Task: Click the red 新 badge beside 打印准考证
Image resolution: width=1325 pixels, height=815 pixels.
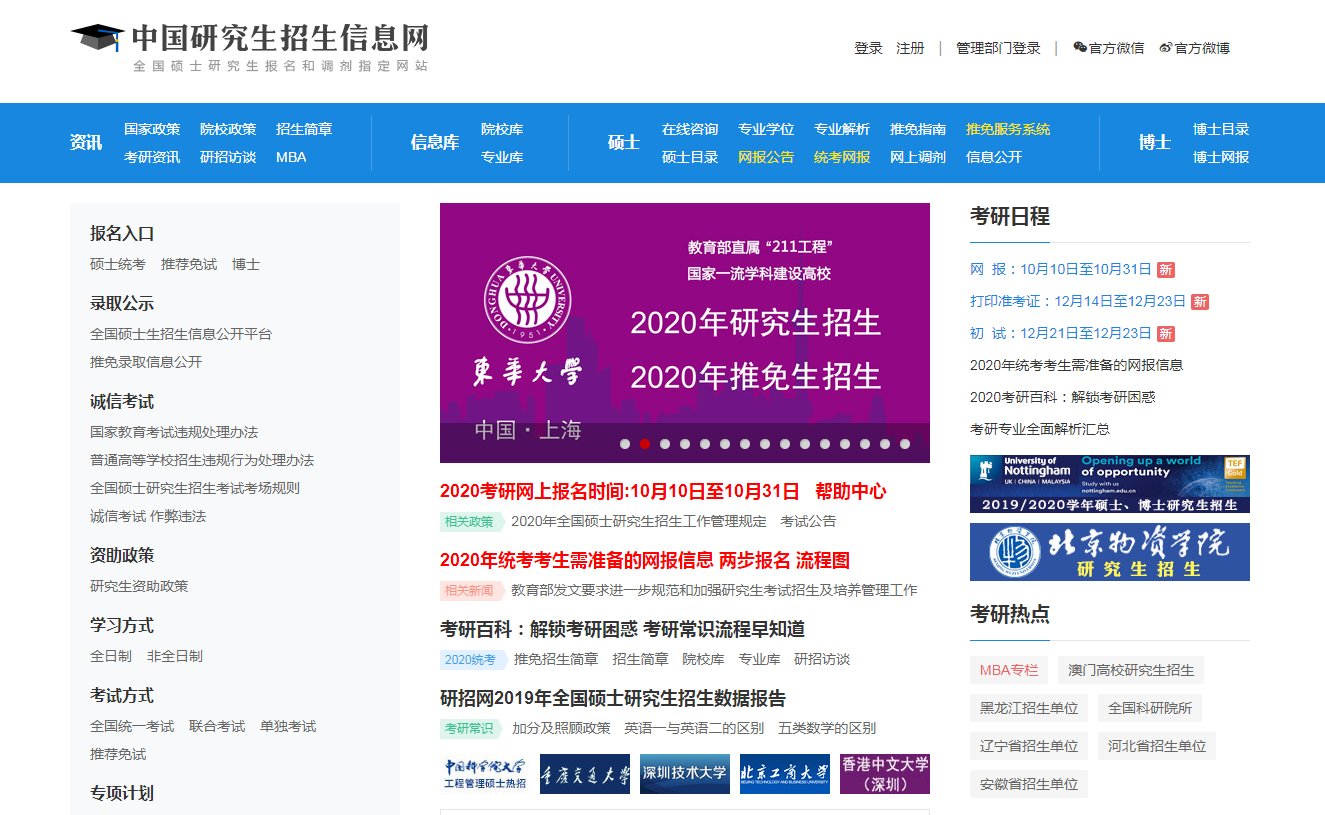Action: pos(1199,301)
